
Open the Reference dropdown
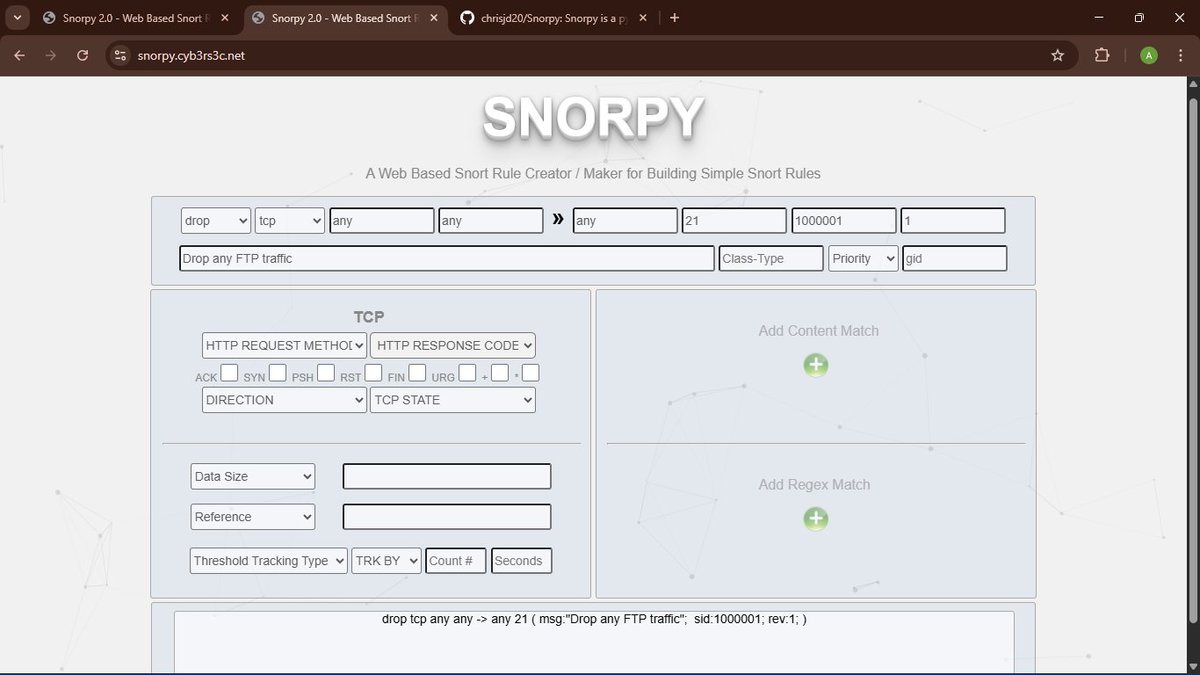click(253, 517)
